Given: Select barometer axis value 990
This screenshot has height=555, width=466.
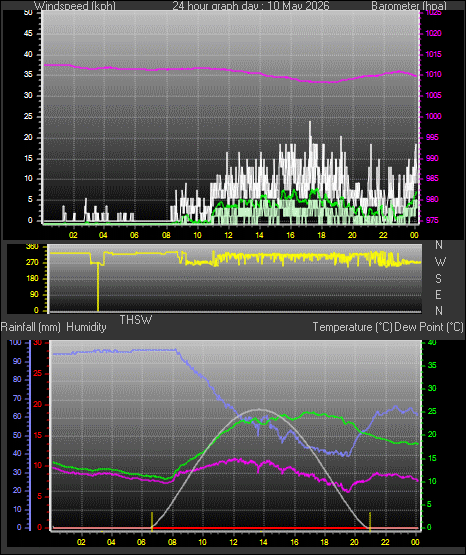Looking at the screenshot, I should pos(432,158).
